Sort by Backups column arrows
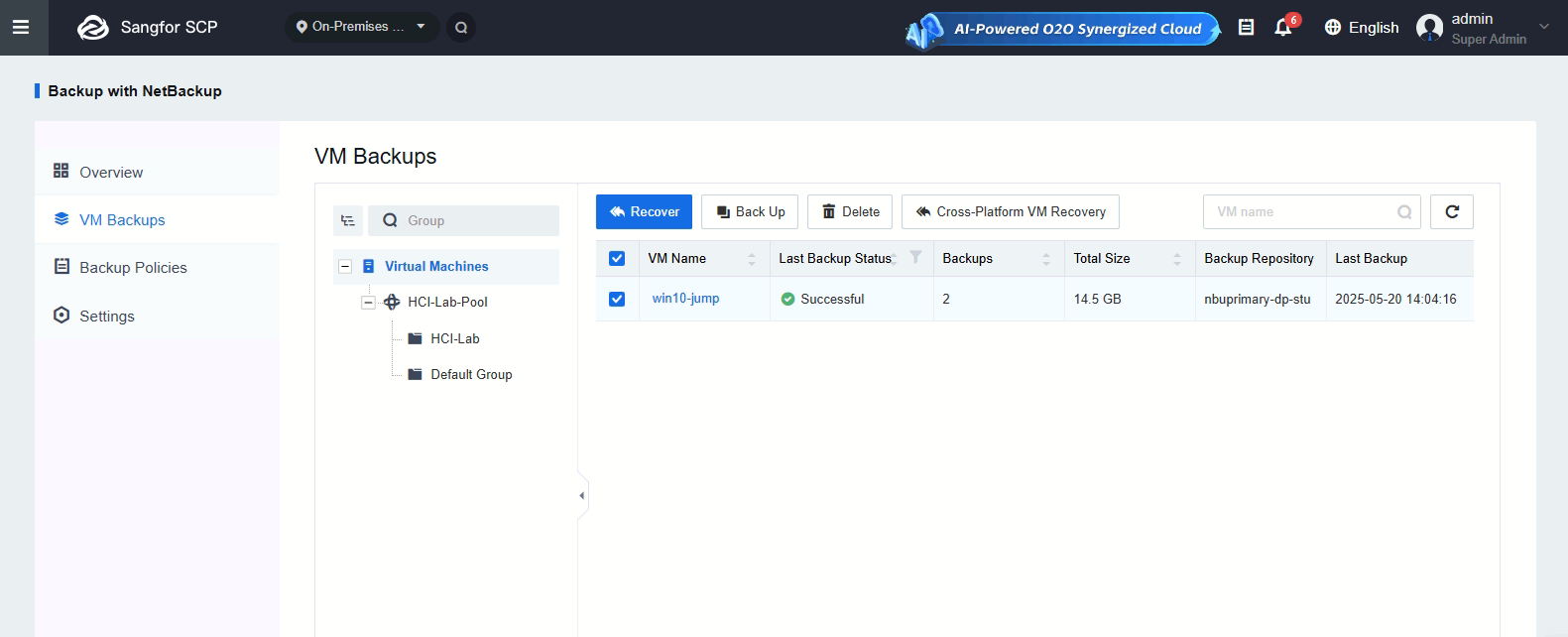The height and width of the screenshot is (637, 1568). coord(1046,259)
